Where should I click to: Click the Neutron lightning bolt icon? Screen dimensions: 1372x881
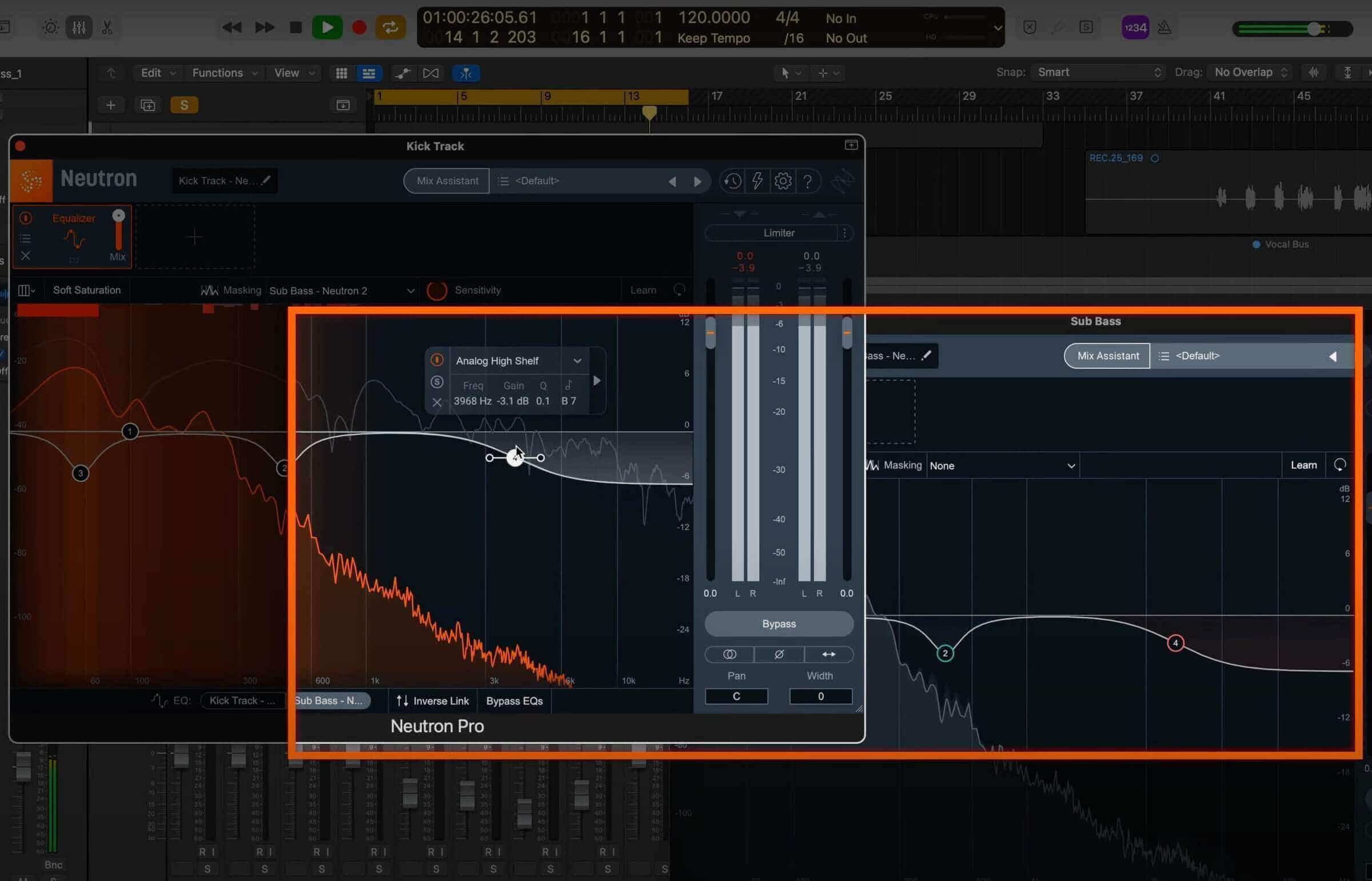(x=757, y=181)
